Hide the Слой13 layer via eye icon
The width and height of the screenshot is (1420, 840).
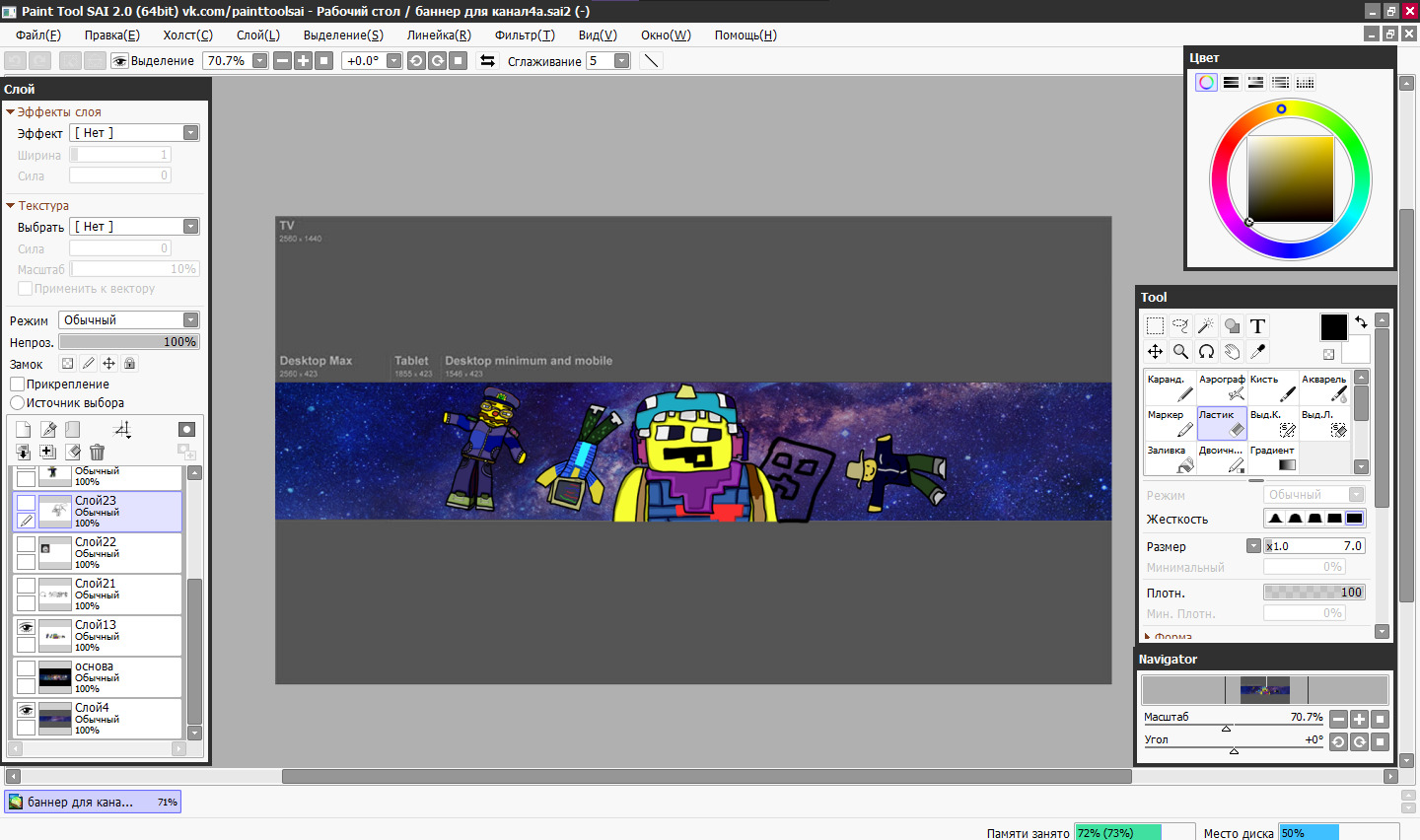26,627
